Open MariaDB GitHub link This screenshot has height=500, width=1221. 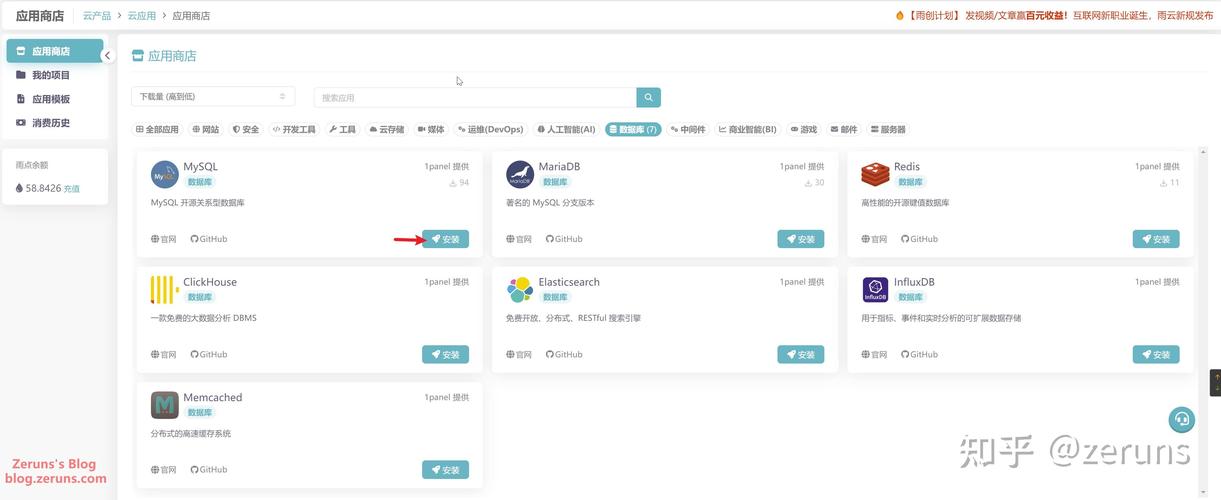[x=564, y=239]
